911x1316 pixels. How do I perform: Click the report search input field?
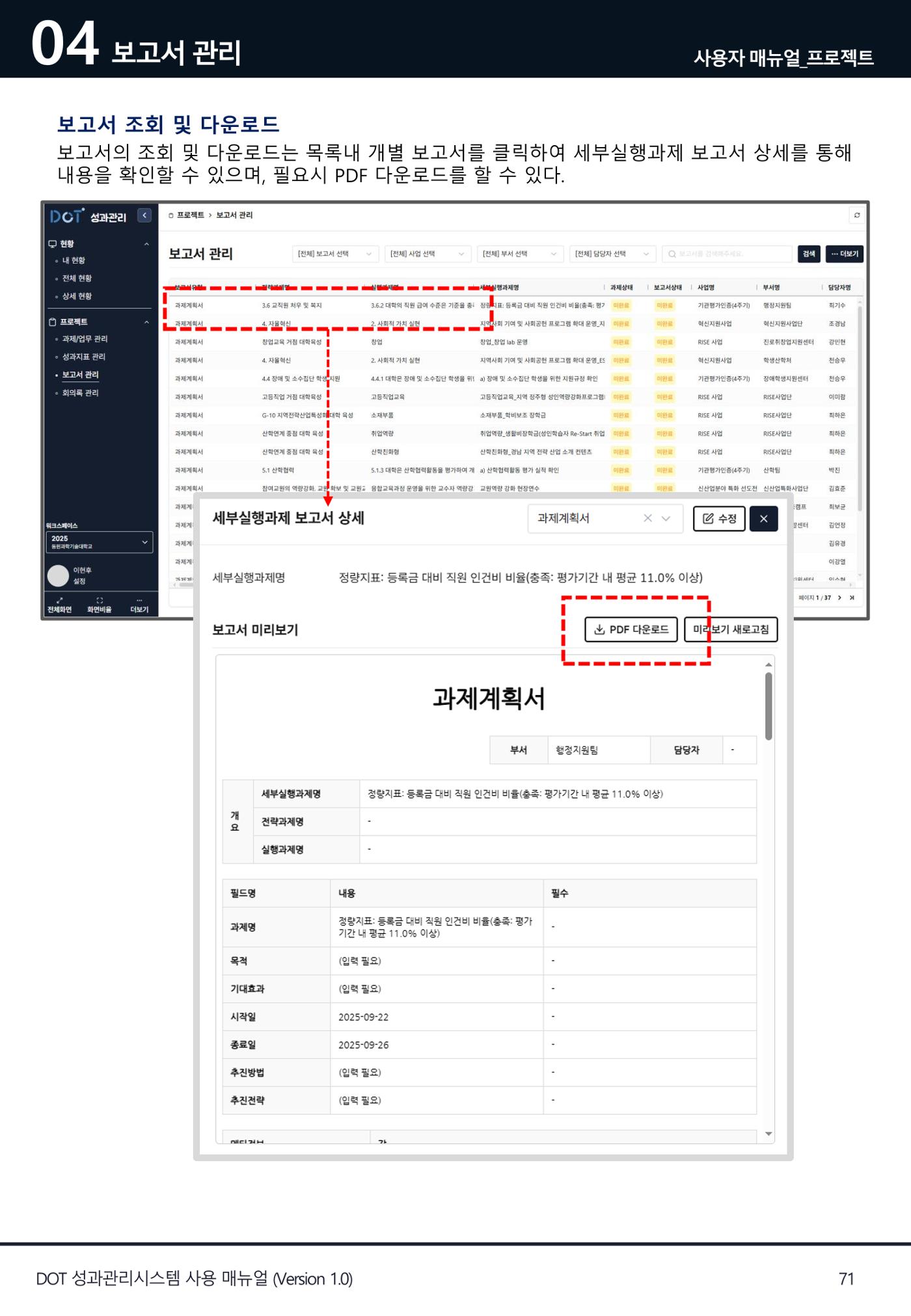click(726, 254)
